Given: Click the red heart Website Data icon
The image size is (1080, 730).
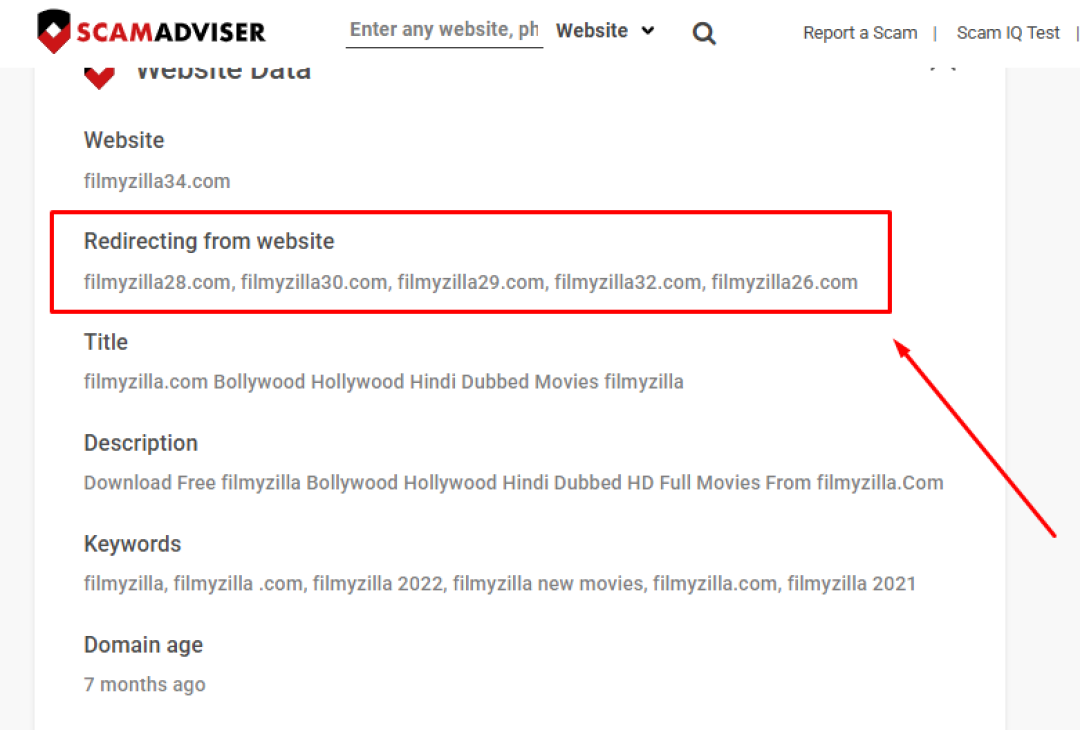Looking at the screenshot, I should click(99, 77).
